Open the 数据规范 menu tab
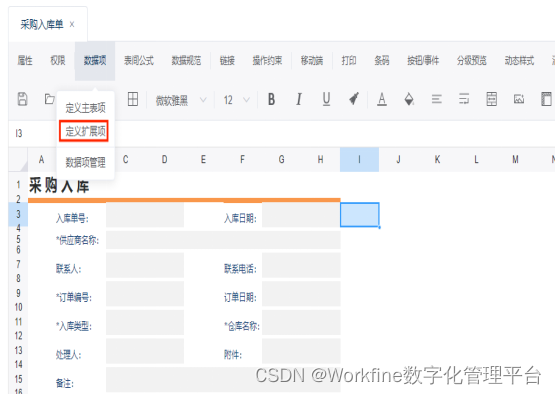This screenshot has width=556, height=394. tap(186, 61)
